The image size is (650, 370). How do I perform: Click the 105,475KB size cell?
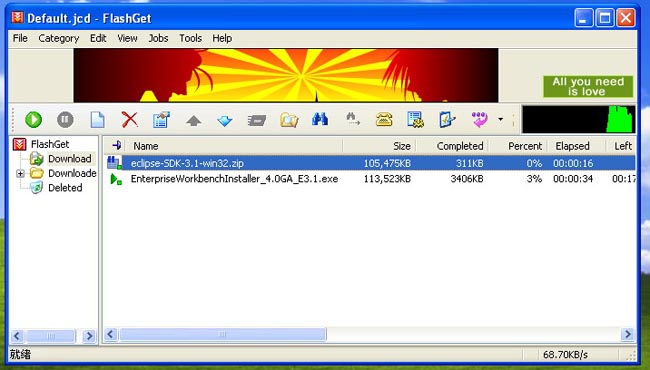click(x=387, y=164)
